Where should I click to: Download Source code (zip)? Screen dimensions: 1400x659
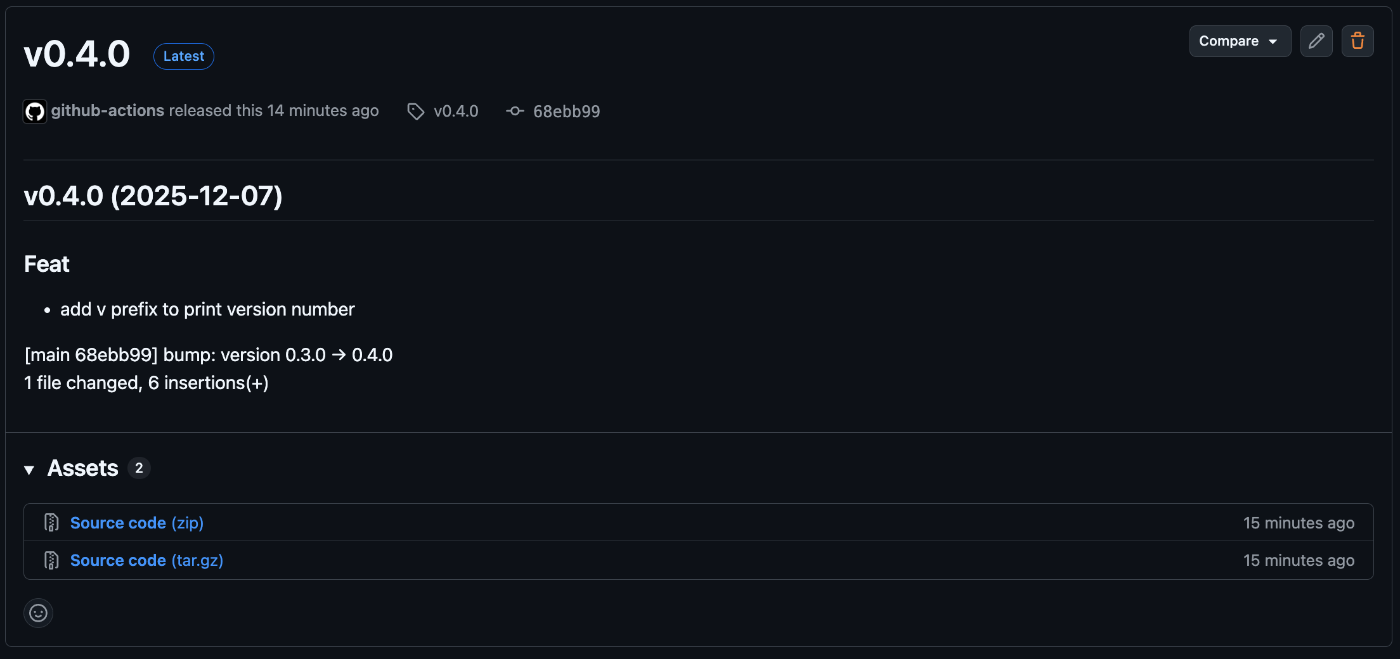coord(136,522)
